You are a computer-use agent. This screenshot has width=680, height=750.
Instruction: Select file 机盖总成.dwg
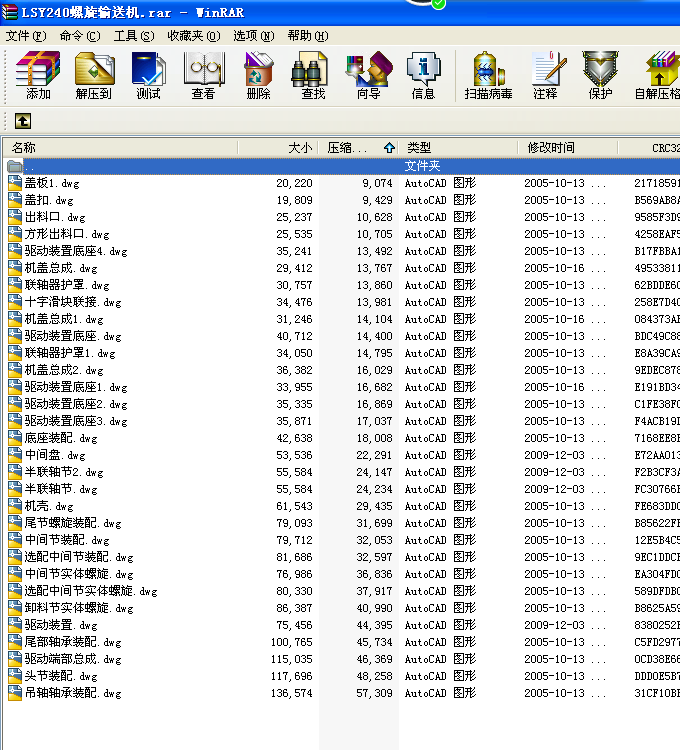pos(61,268)
